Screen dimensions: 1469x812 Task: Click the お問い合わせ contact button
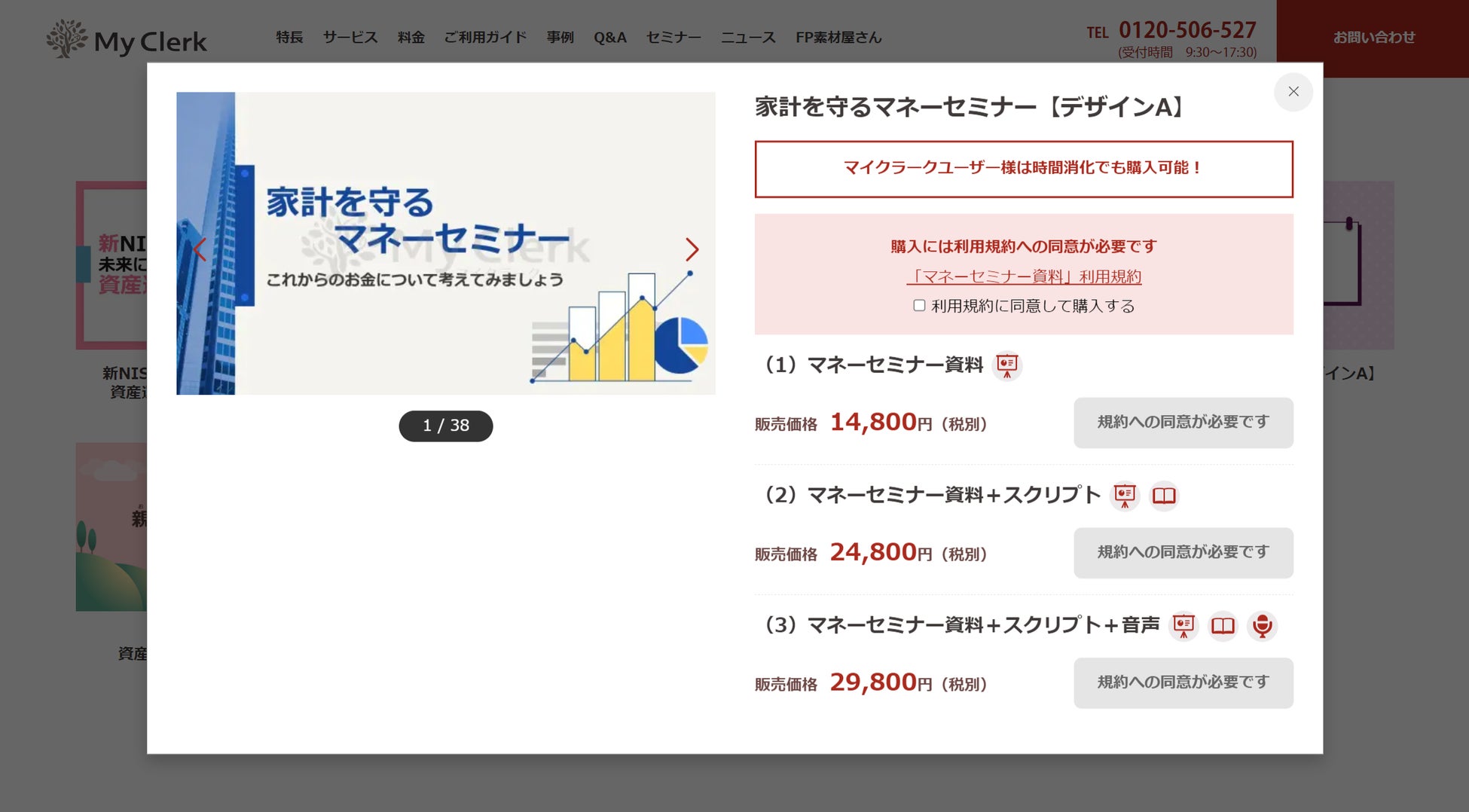[x=1373, y=38]
